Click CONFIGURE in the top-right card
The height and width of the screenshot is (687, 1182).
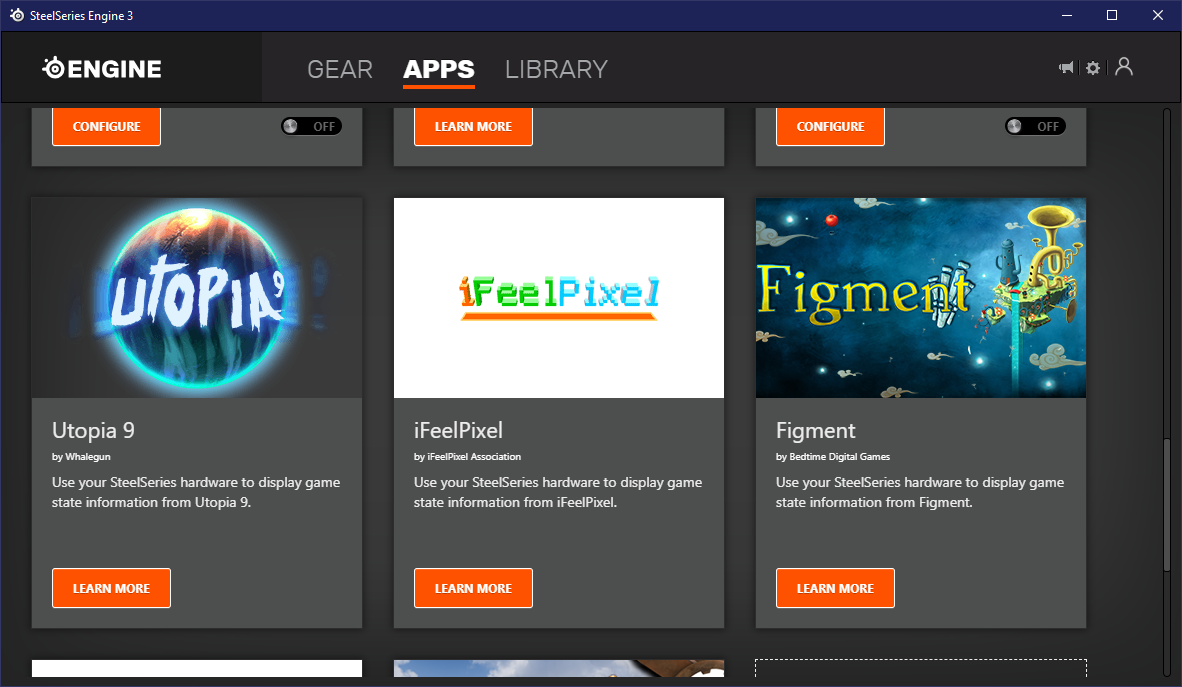point(830,126)
